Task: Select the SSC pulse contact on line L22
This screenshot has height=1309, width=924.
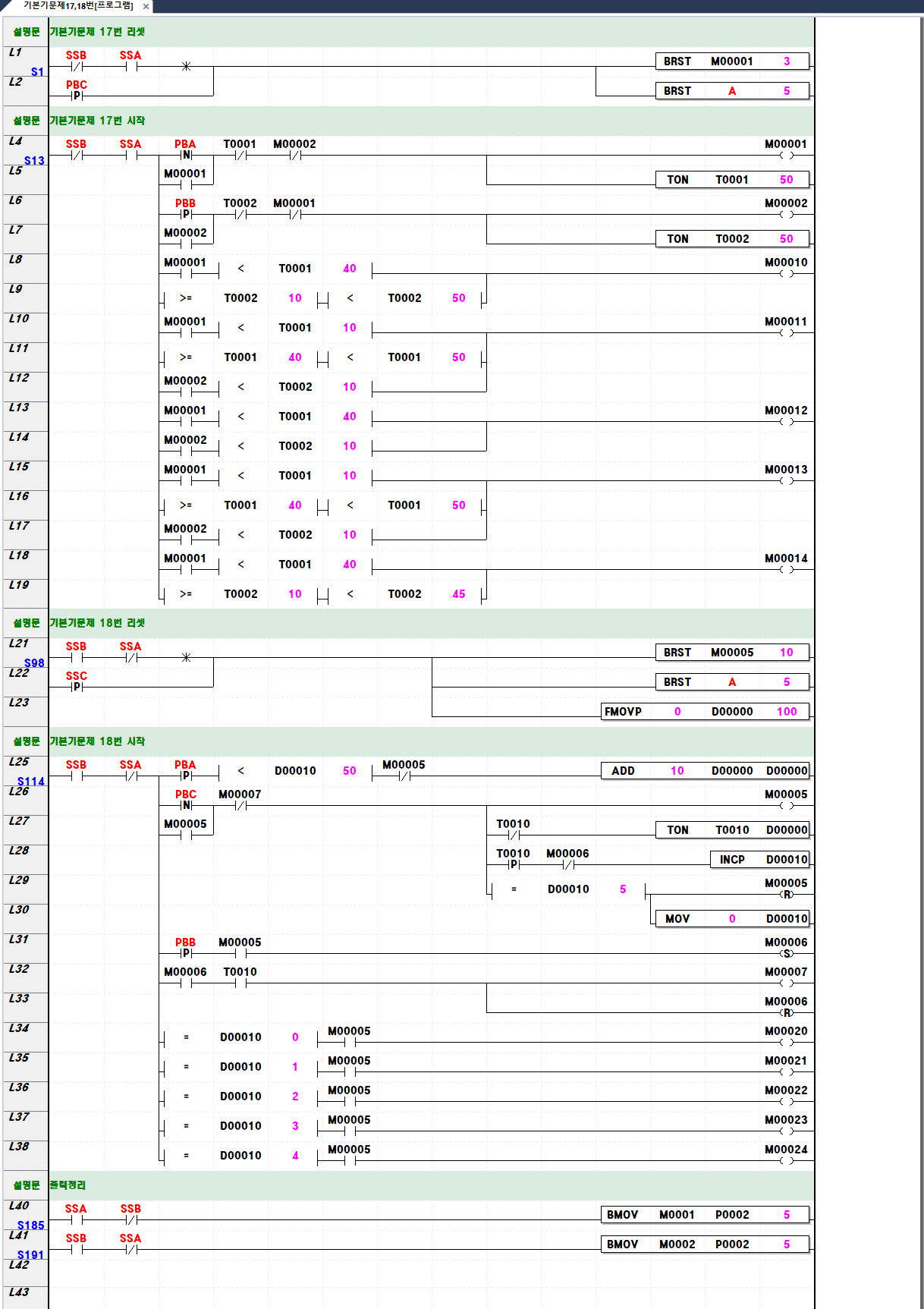Action: click(77, 687)
